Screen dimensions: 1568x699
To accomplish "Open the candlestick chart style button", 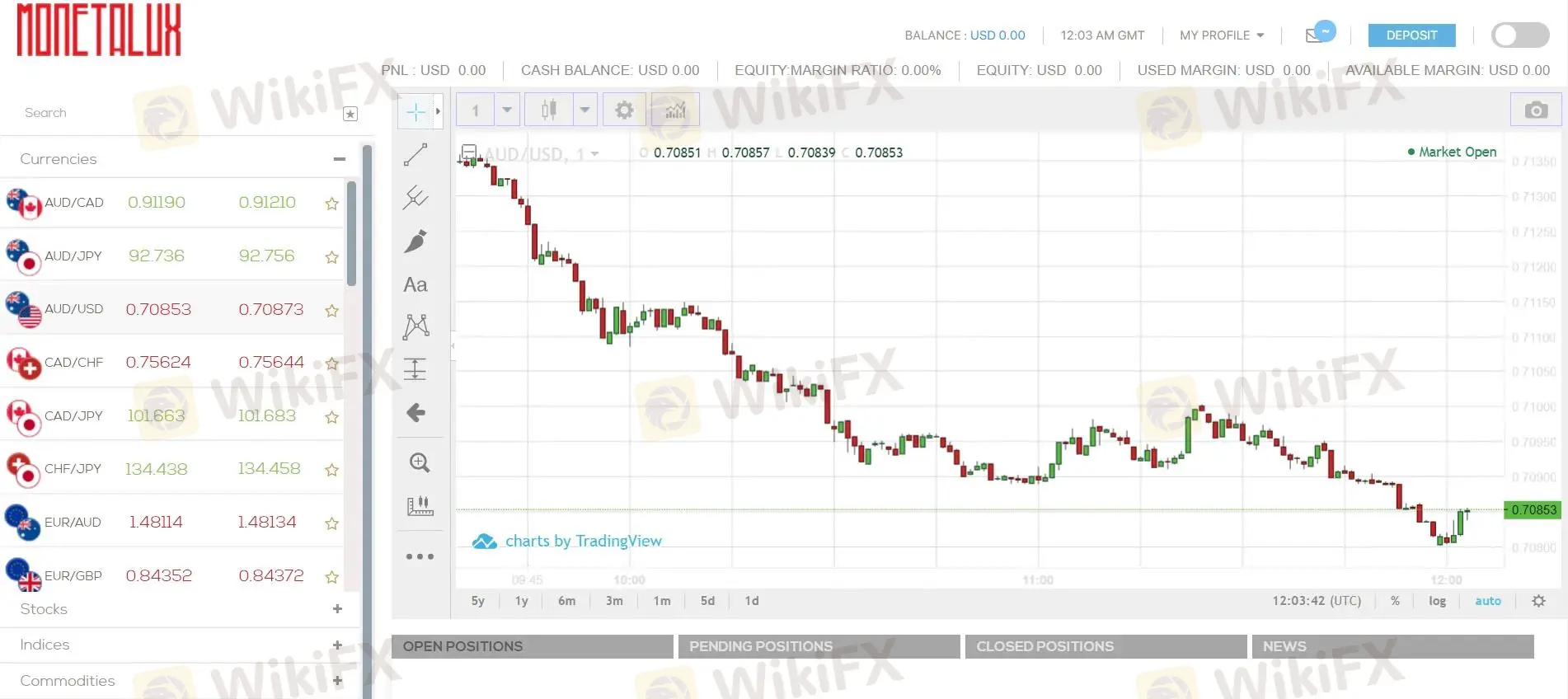I will coord(548,110).
